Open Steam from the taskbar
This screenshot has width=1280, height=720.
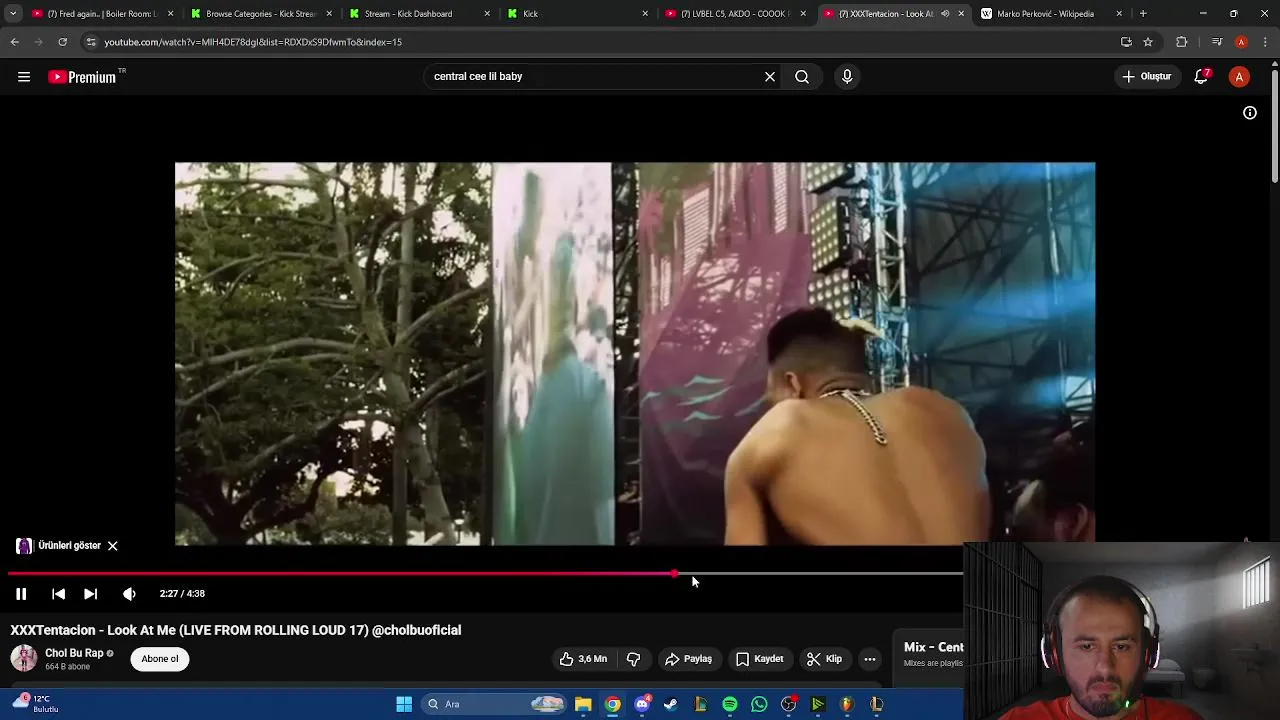[x=671, y=704]
